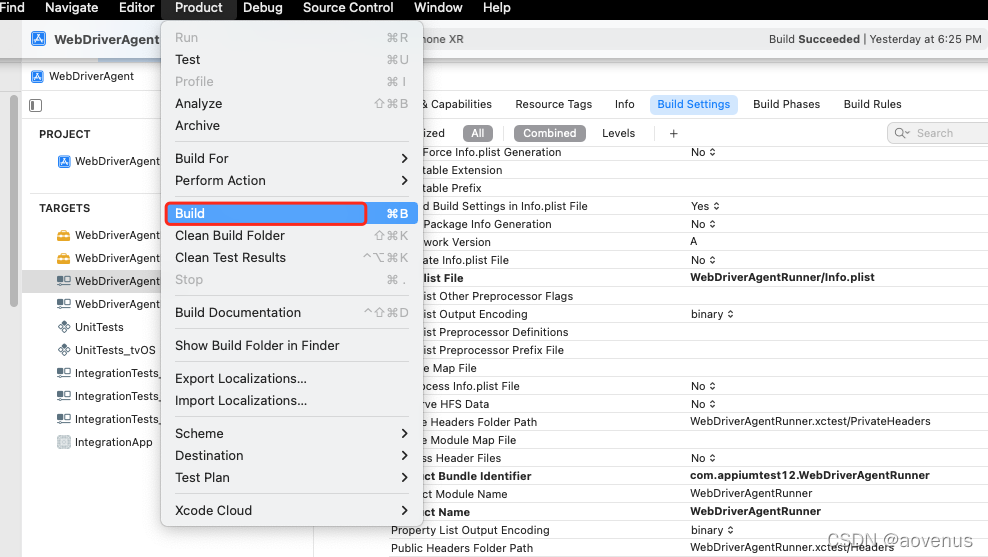Select the Levels view button
This screenshot has width=988, height=557.
tap(618, 134)
